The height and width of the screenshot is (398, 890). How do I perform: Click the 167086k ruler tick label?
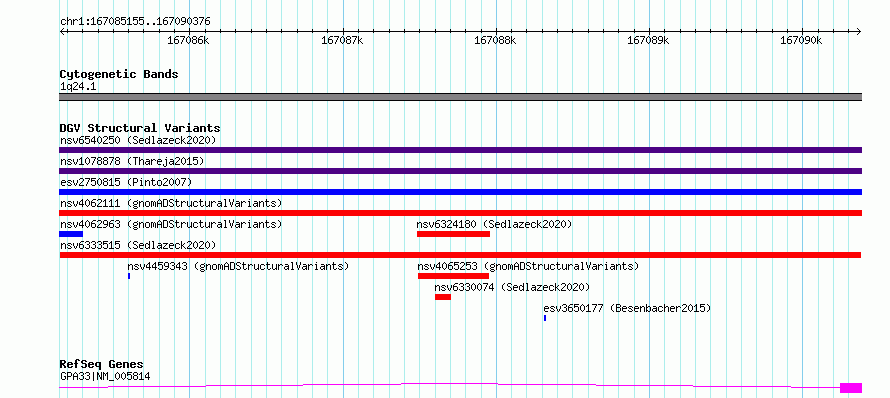(188, 41)
